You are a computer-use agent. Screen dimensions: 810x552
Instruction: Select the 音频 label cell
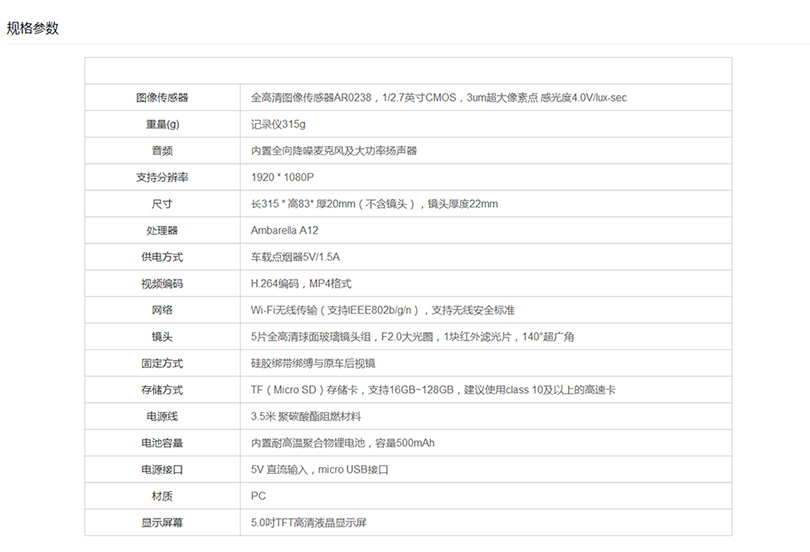point(162,151)
